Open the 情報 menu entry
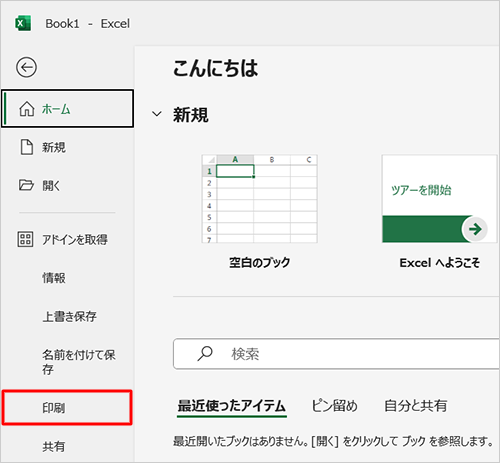The image size is (500, 463). 68,278
